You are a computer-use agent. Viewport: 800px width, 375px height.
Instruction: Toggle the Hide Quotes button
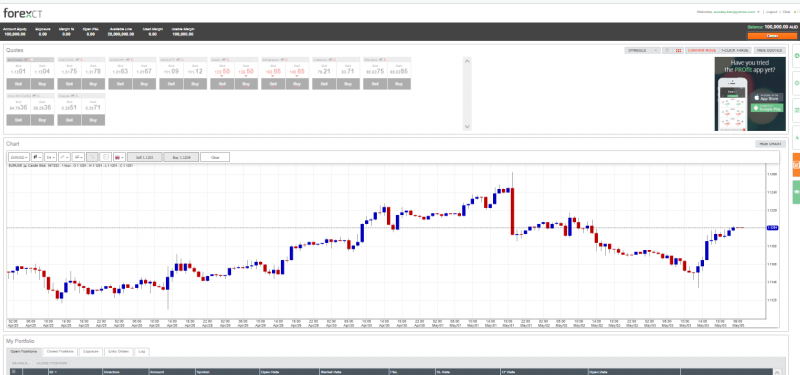point(769,51)
